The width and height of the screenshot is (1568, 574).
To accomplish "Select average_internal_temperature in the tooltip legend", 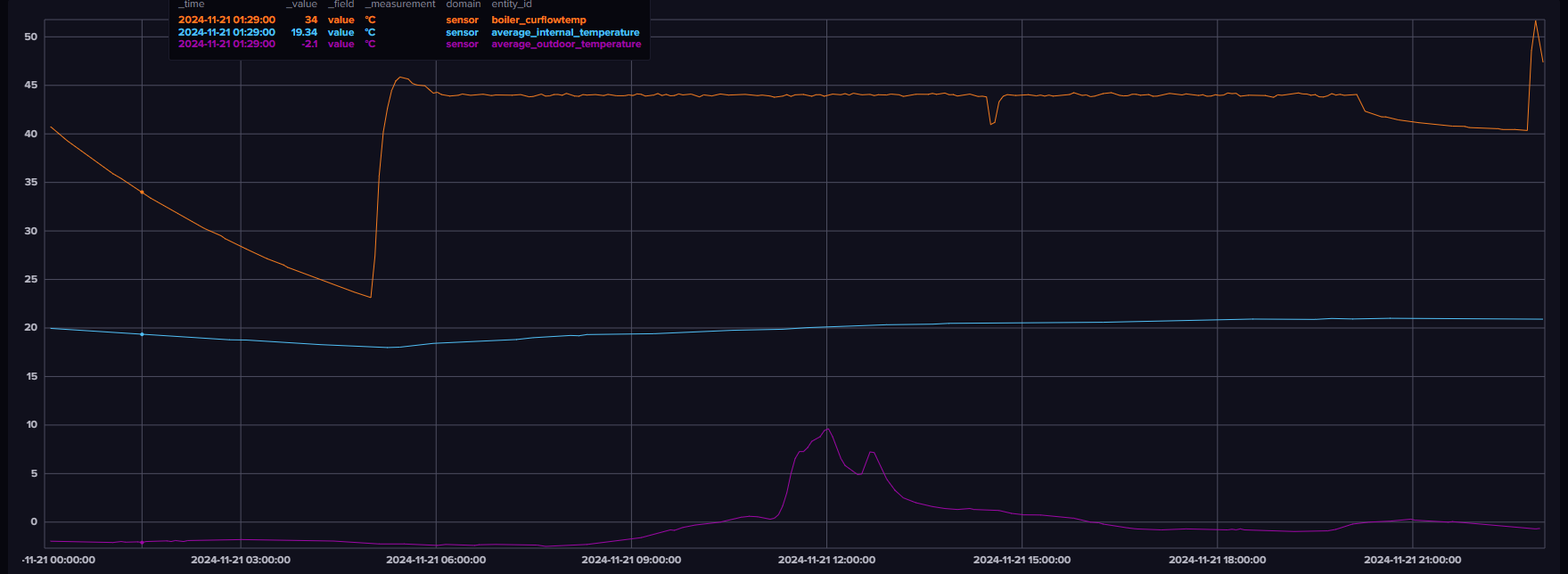I will pos(565,32).
